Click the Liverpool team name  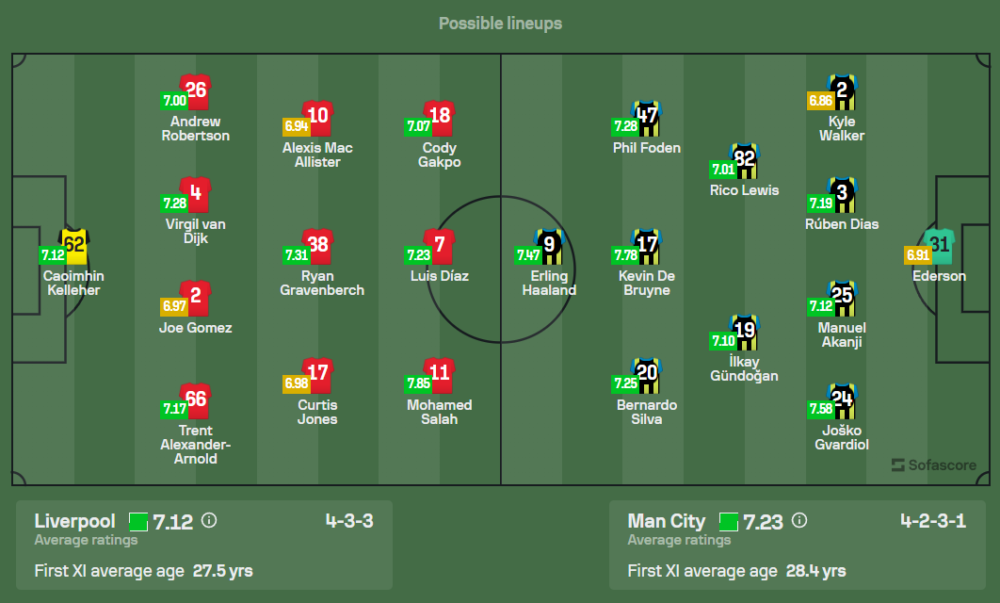(75, 521)
